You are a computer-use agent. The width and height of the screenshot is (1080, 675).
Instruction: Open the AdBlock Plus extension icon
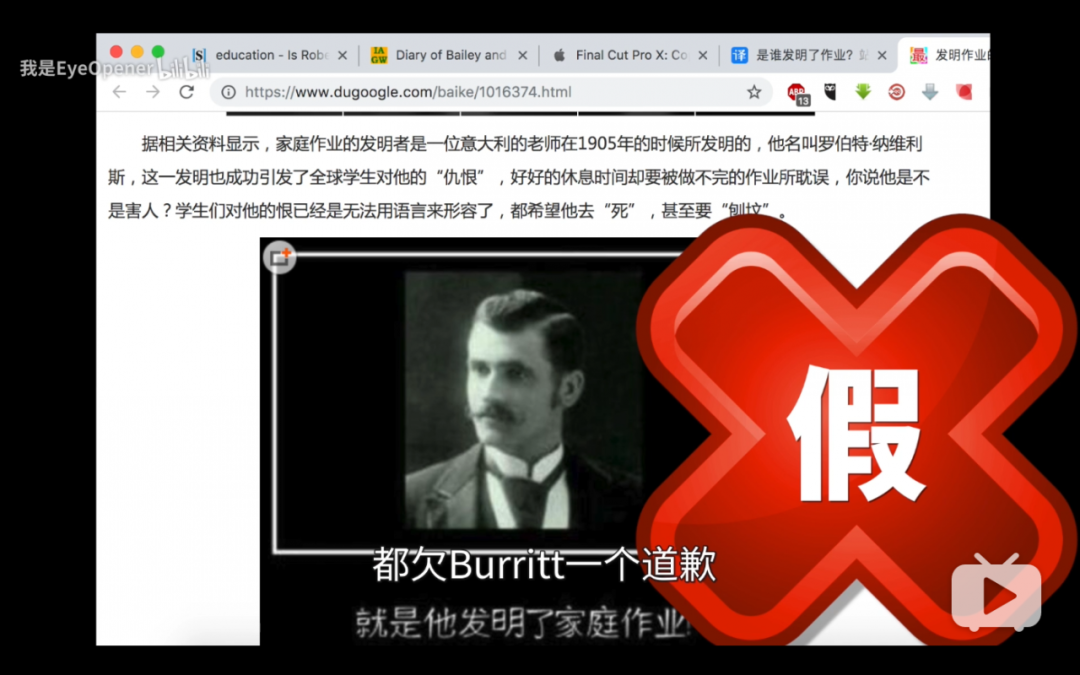point(797,92)
